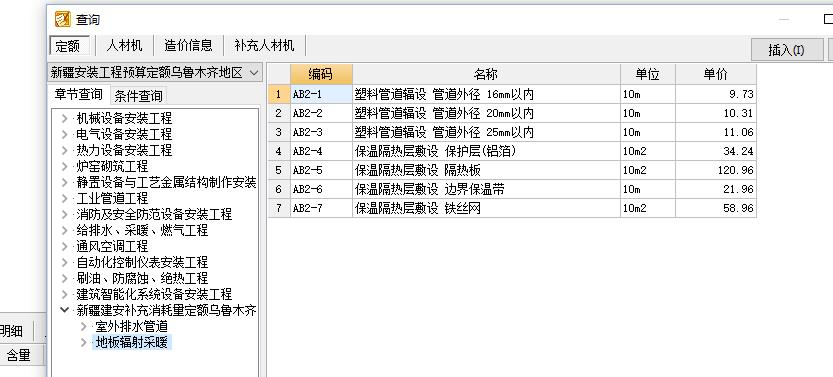Expand the 地板辐射采暖 child node

coord(83,342)
